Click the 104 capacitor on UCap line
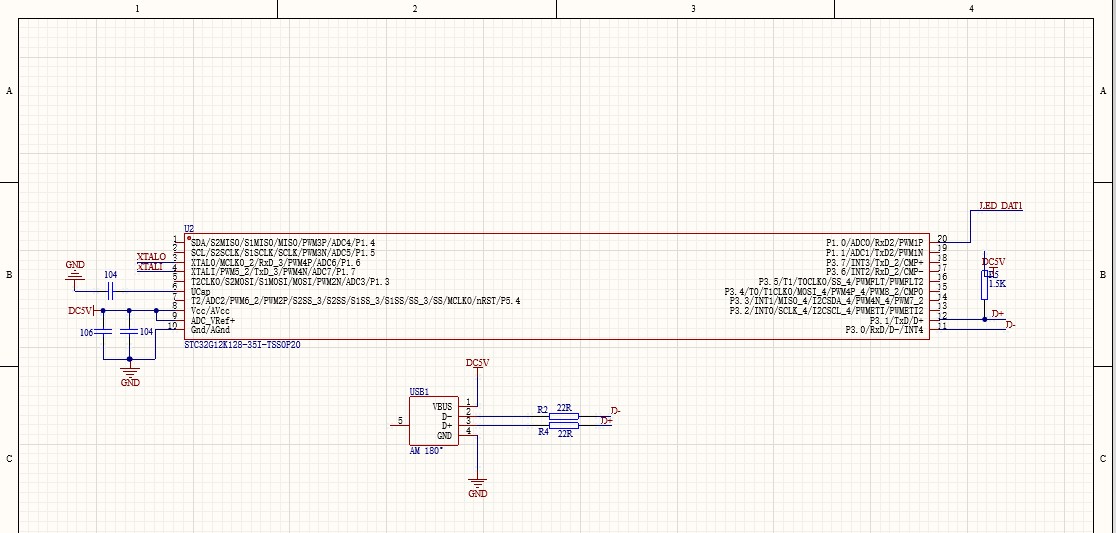This screenshot has height=533, width=1116. pyautogui.click(x=111, y=291)
